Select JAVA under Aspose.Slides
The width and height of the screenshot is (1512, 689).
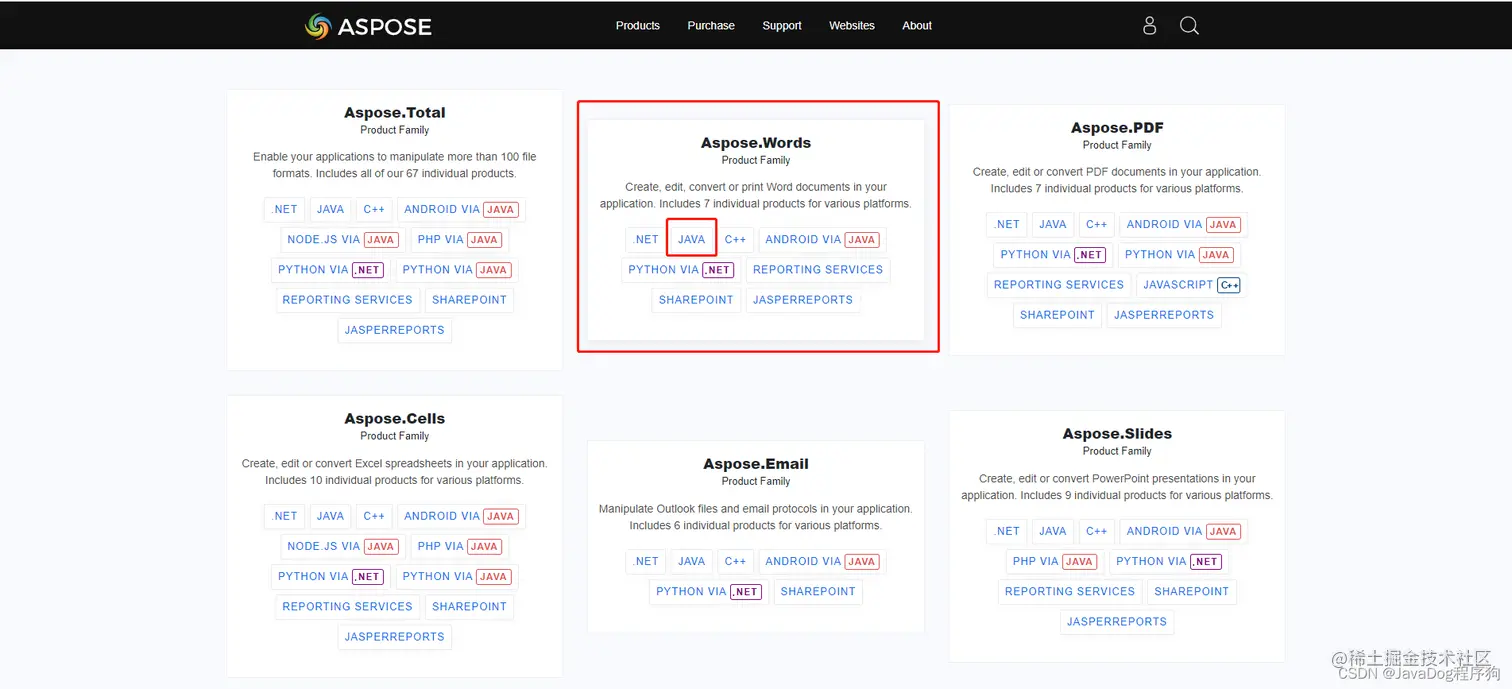(x=1053, y=532)
